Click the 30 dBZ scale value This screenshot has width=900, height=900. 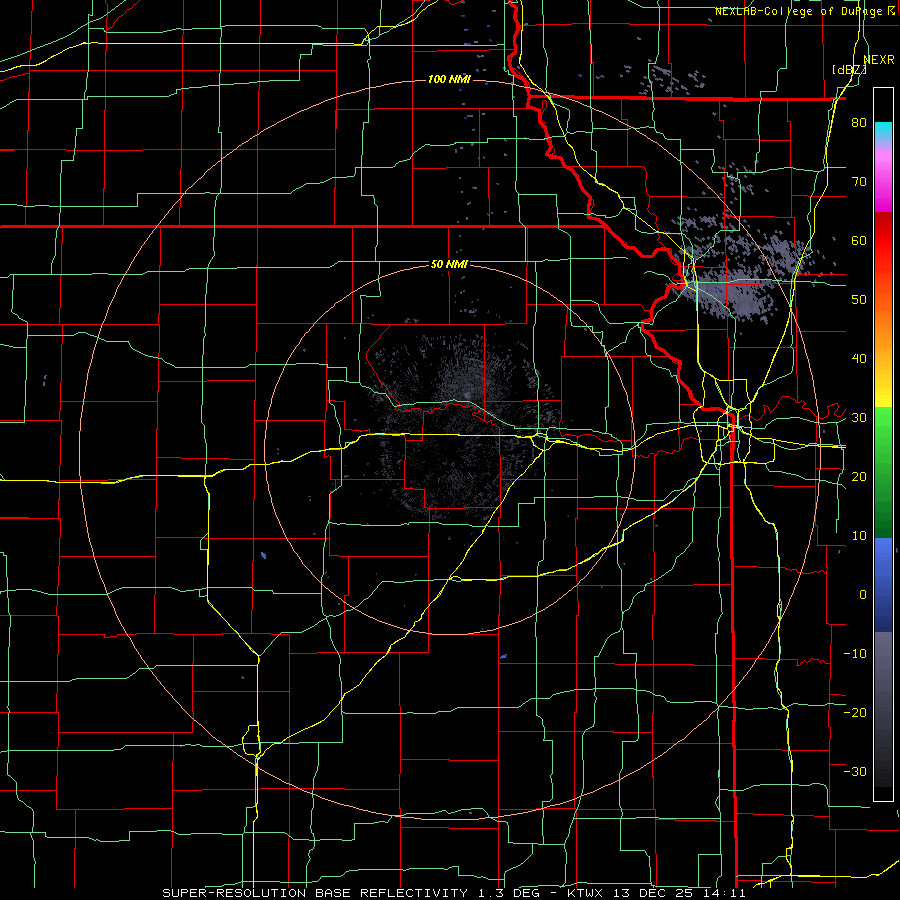[859, 418]
